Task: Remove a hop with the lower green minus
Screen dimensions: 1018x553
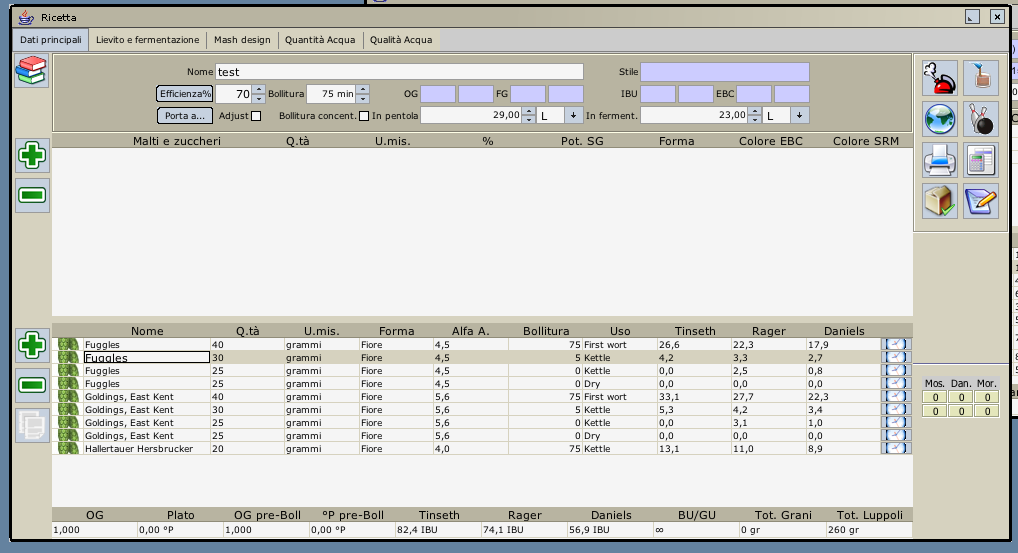Action: pos(32,386)
